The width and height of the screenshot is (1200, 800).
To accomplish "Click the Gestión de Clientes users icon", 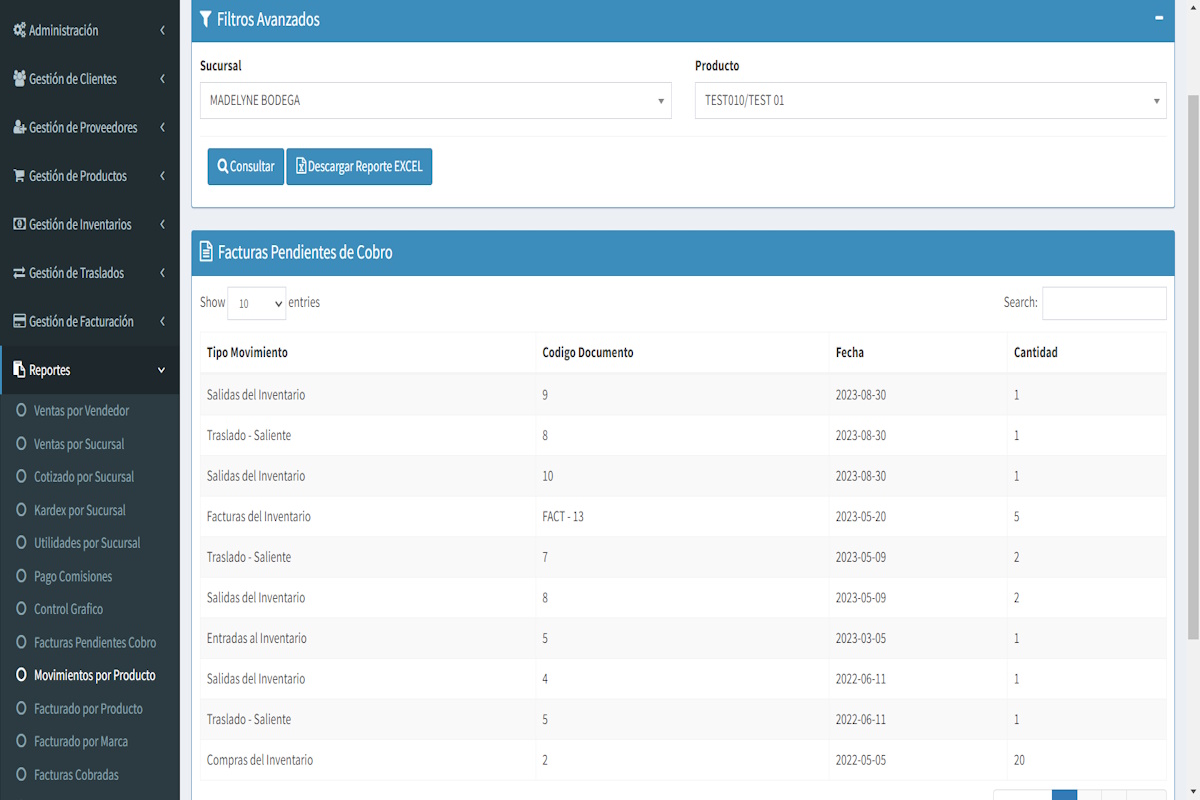I will coord(19,79).
